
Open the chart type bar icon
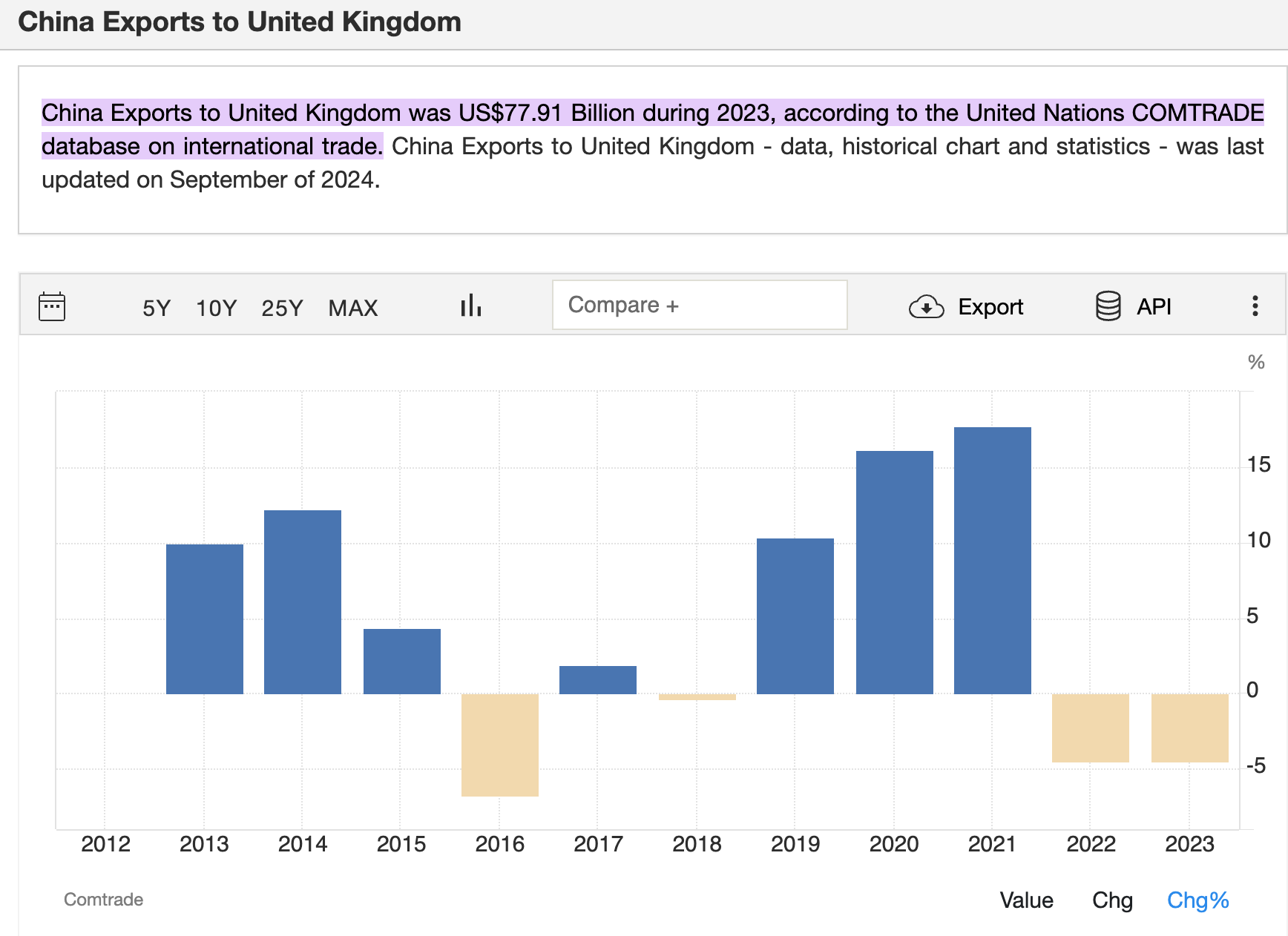470,306
